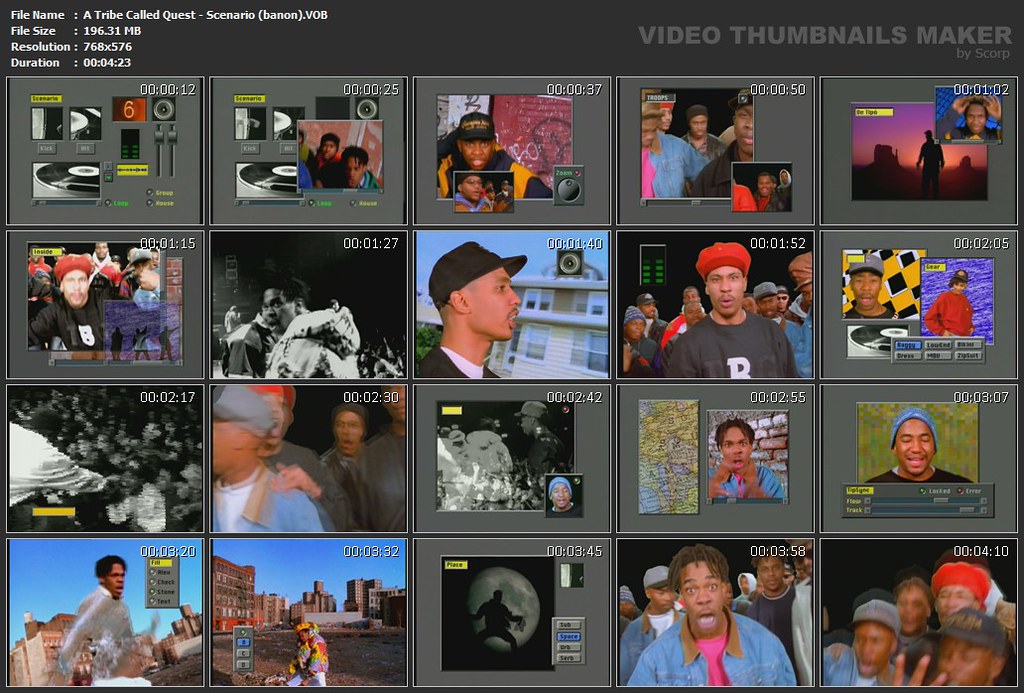Screen dimensions: 1024x693
Task: Click the Track slider in the LipSync panel
Action: tap(965, 510)
